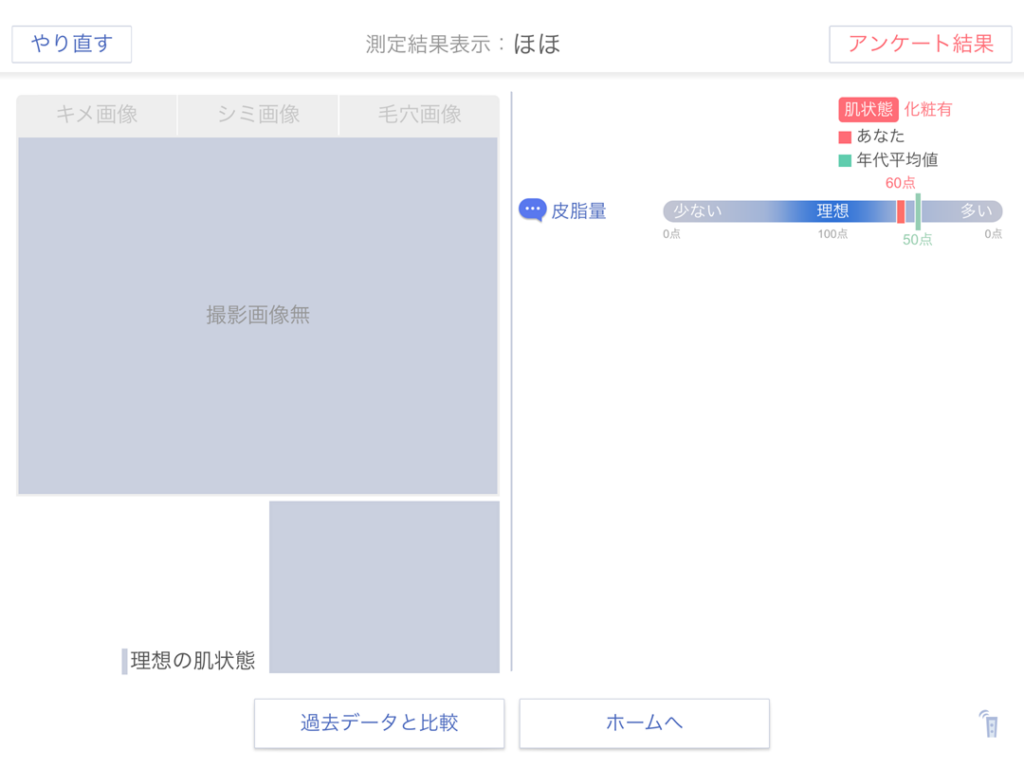Click the bar beside 理想の肌状態 label
The height and width of the screenshot is (768, 1024).
[125, 661]
